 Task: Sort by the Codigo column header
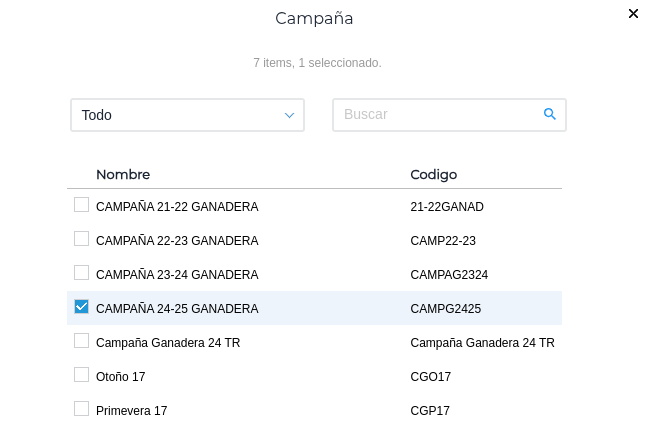(x=434, y=174)
